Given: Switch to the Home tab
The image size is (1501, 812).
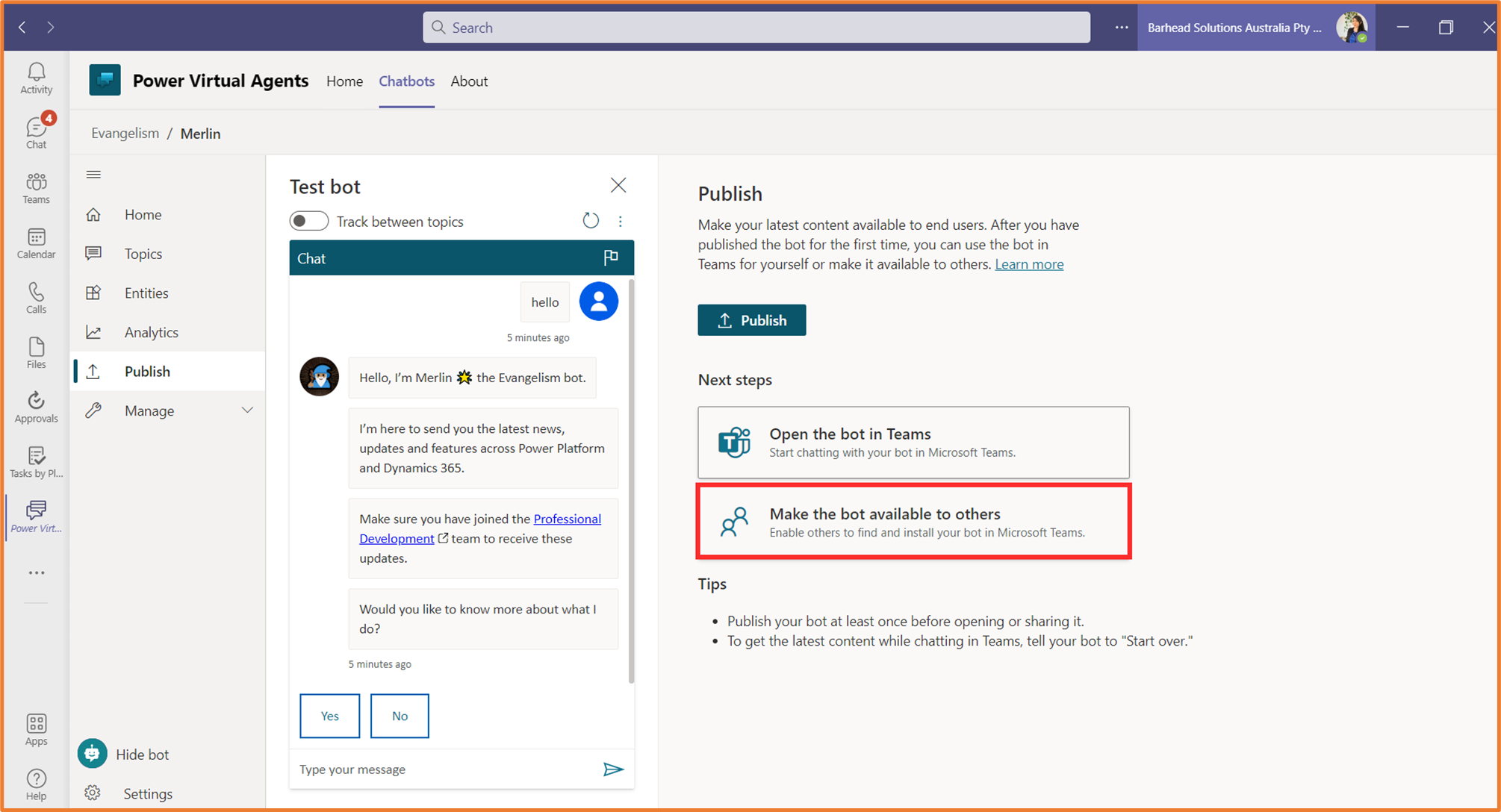Looking at the screenshot, I should (x=344, y=81).
